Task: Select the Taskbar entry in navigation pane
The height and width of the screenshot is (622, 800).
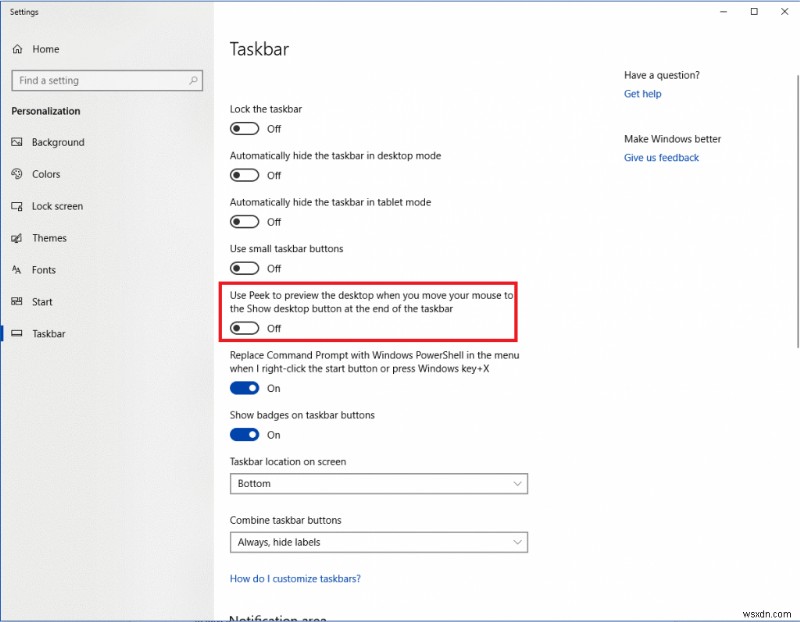Action: [x=51, y=333]
